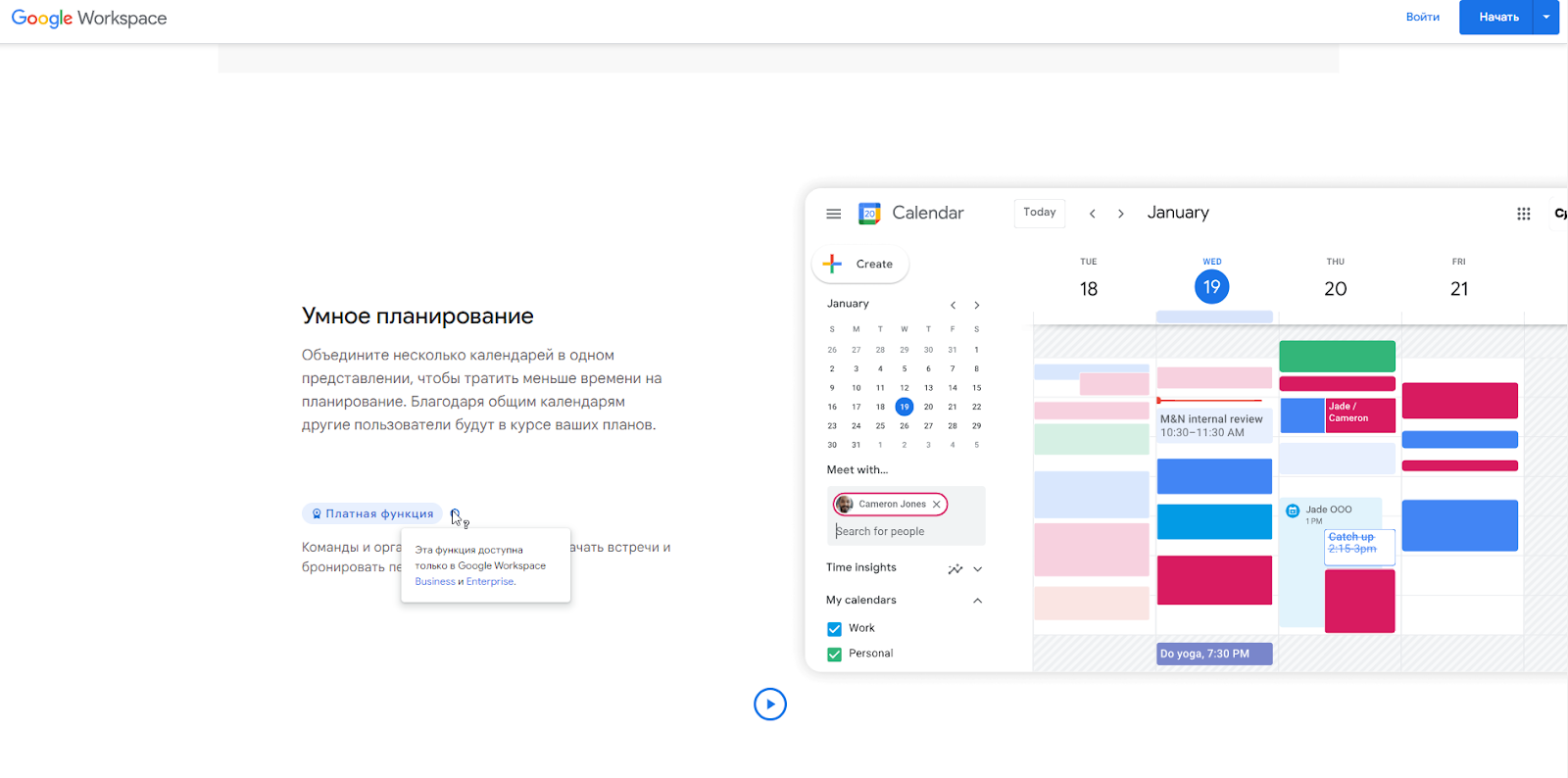This screenshot has height=778, width=1568.
Task: Open the Jade OOO event
Action: coord(1330,513)
